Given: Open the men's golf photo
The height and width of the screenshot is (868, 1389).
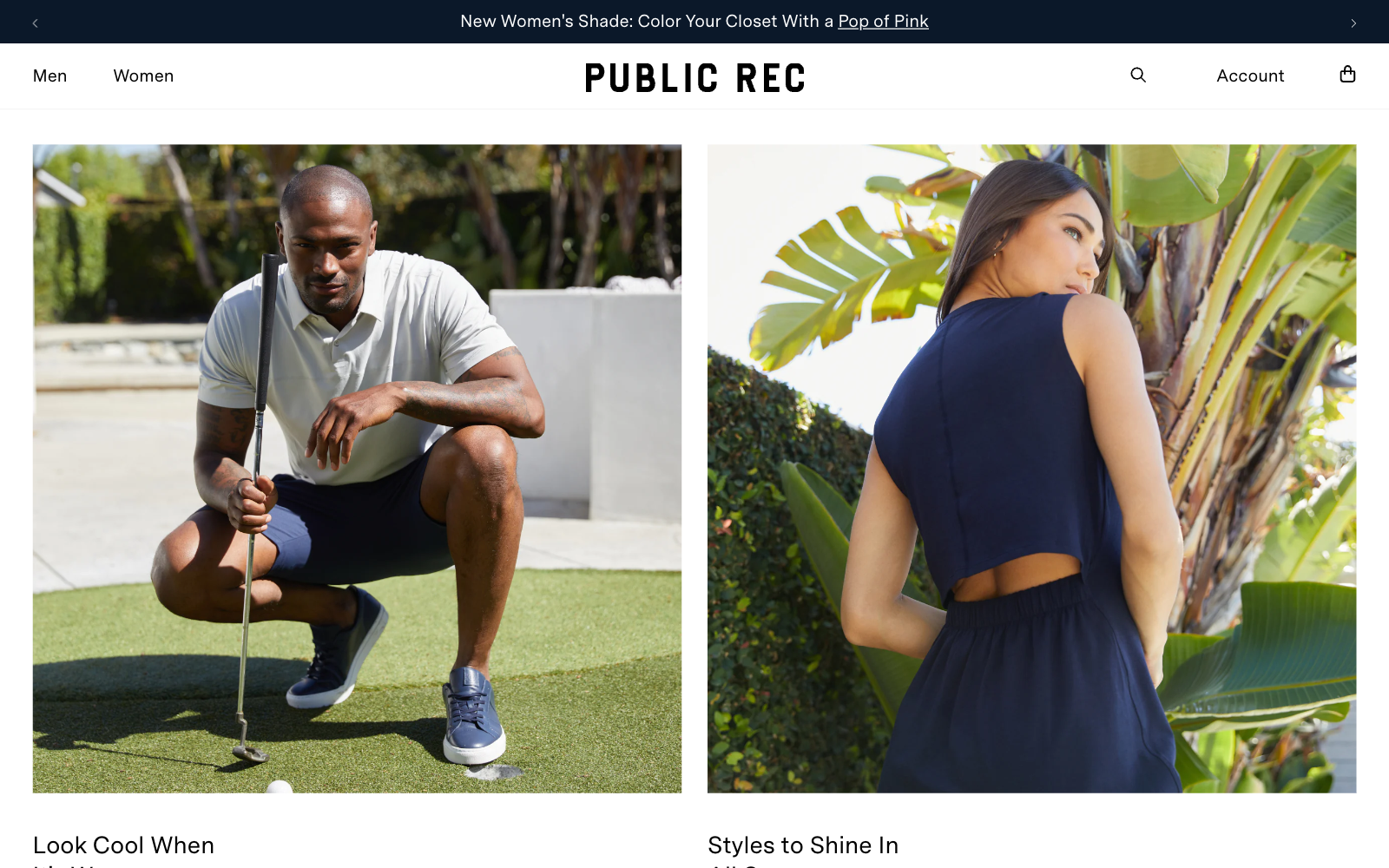Looking at the screenshot, I should [x=357, y=469].
